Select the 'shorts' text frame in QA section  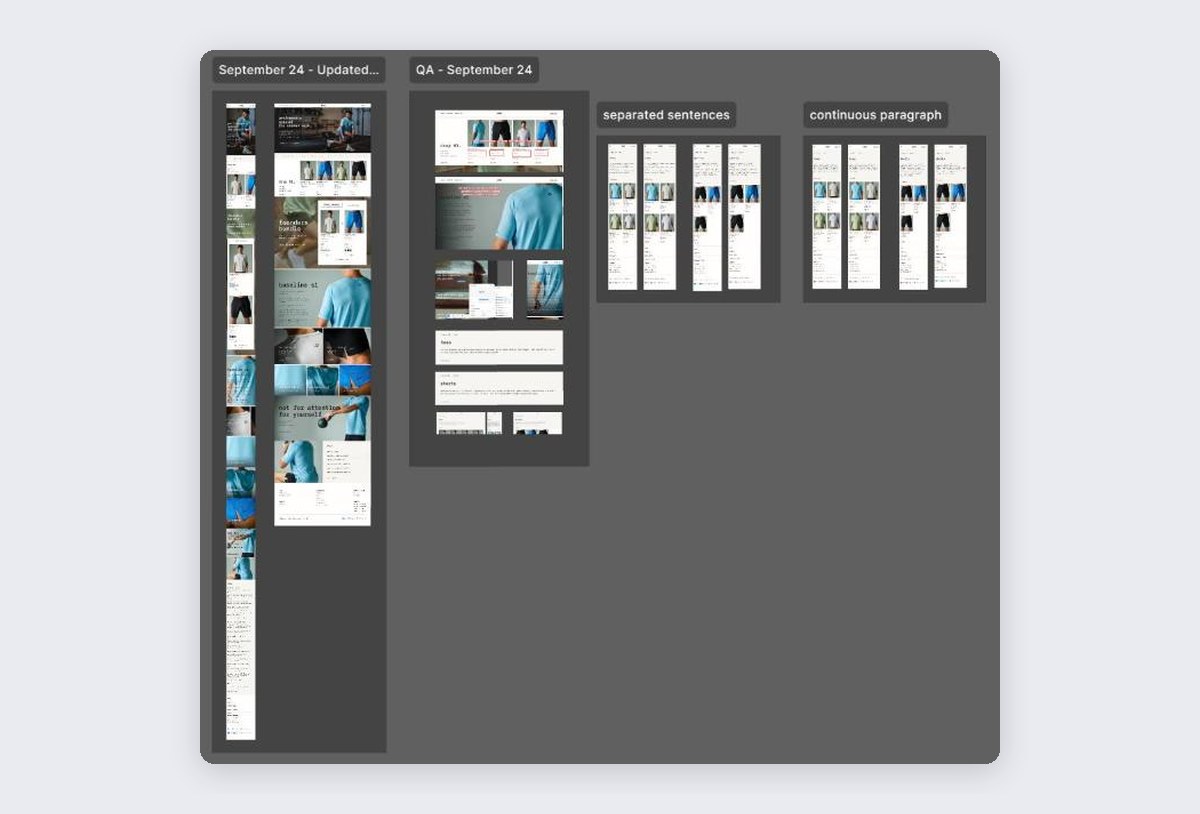coord(499,388)
